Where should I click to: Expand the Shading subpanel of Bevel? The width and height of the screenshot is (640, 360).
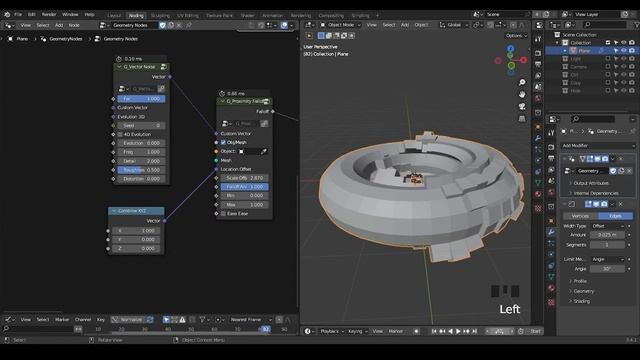pos(579,302)
